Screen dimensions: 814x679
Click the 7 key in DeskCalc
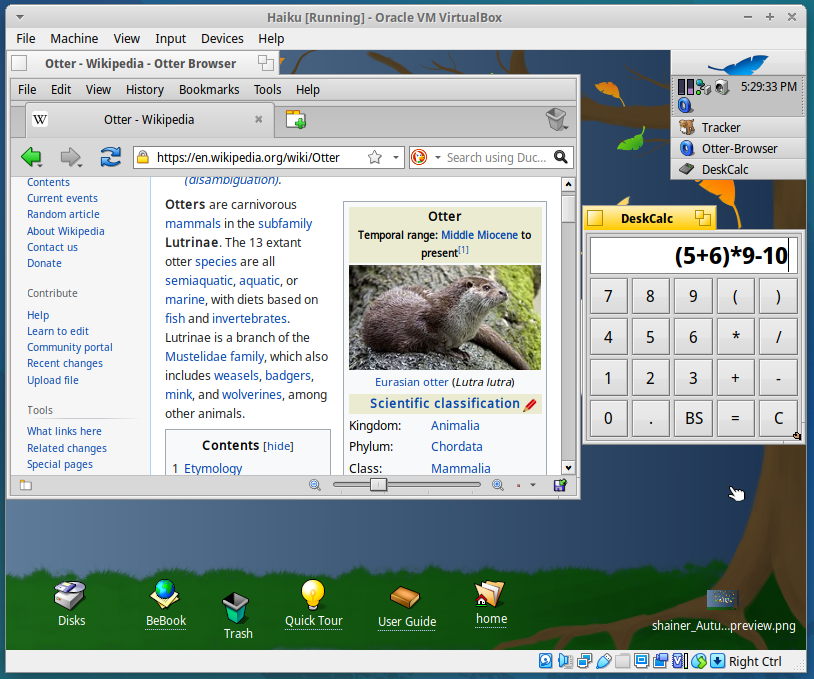coord(608,296)
